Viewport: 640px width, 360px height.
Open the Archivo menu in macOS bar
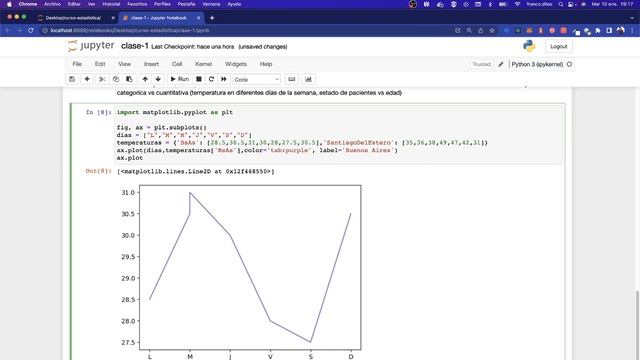pyautogui.click(x=52, y=4)
